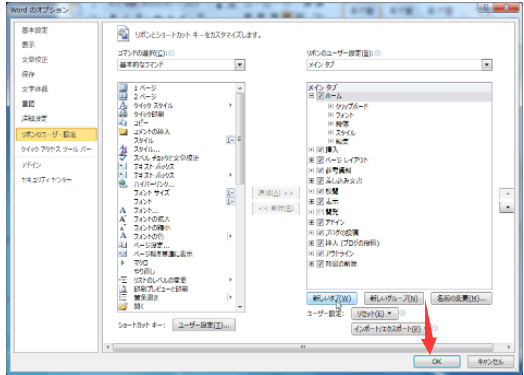The width and height of the screenshot is (524, 375).
Task: Click the move-down arrow beside the tab list
Action: (x=507, y=207)
